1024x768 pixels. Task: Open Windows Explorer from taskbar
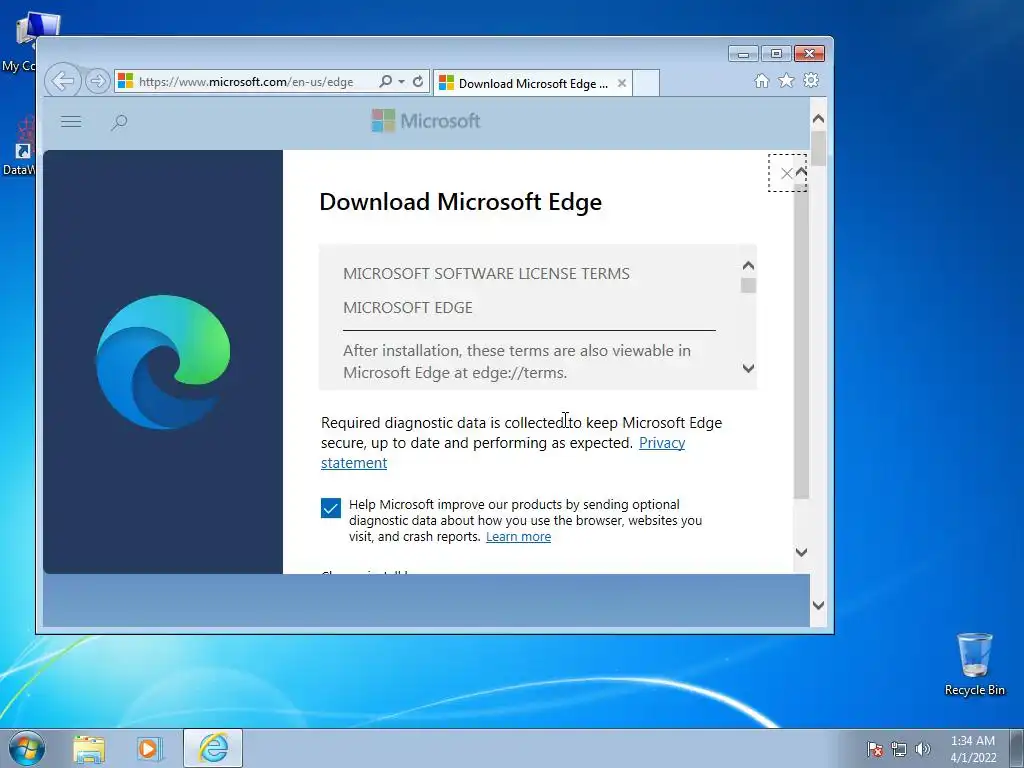[89, 749]
